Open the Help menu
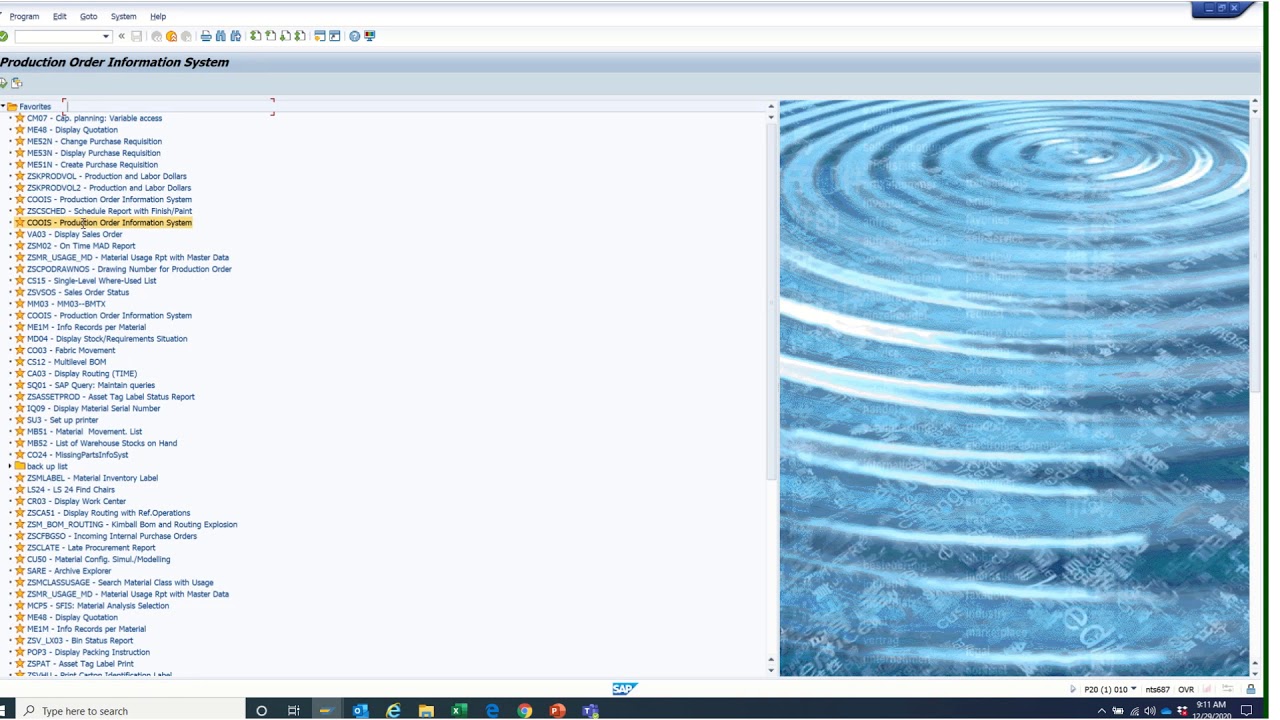 coord(158,16)
